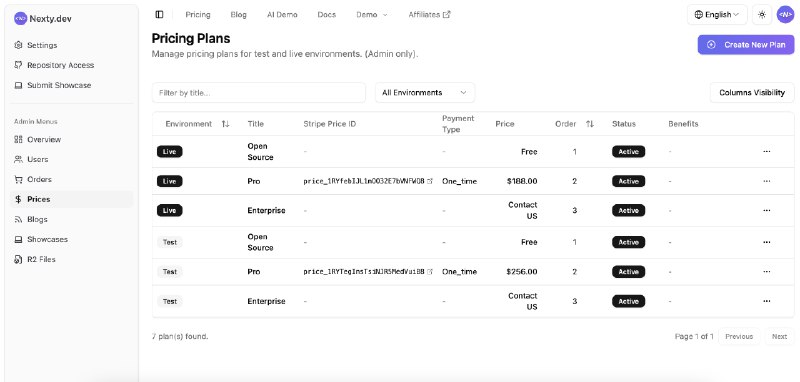Open Stripe link icon for Live Pro price
This screenshot has height=382, width=800.
click(430, 181)
